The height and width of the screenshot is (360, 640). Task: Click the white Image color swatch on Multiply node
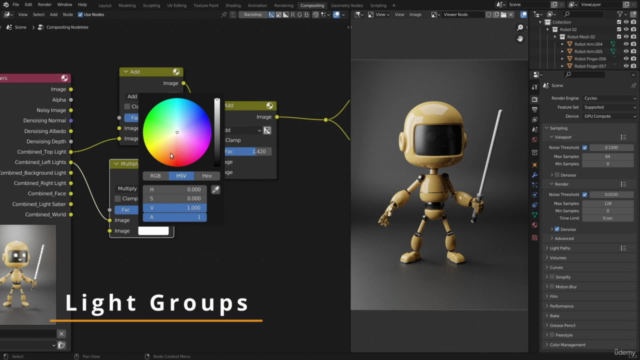tap(153, 231)
